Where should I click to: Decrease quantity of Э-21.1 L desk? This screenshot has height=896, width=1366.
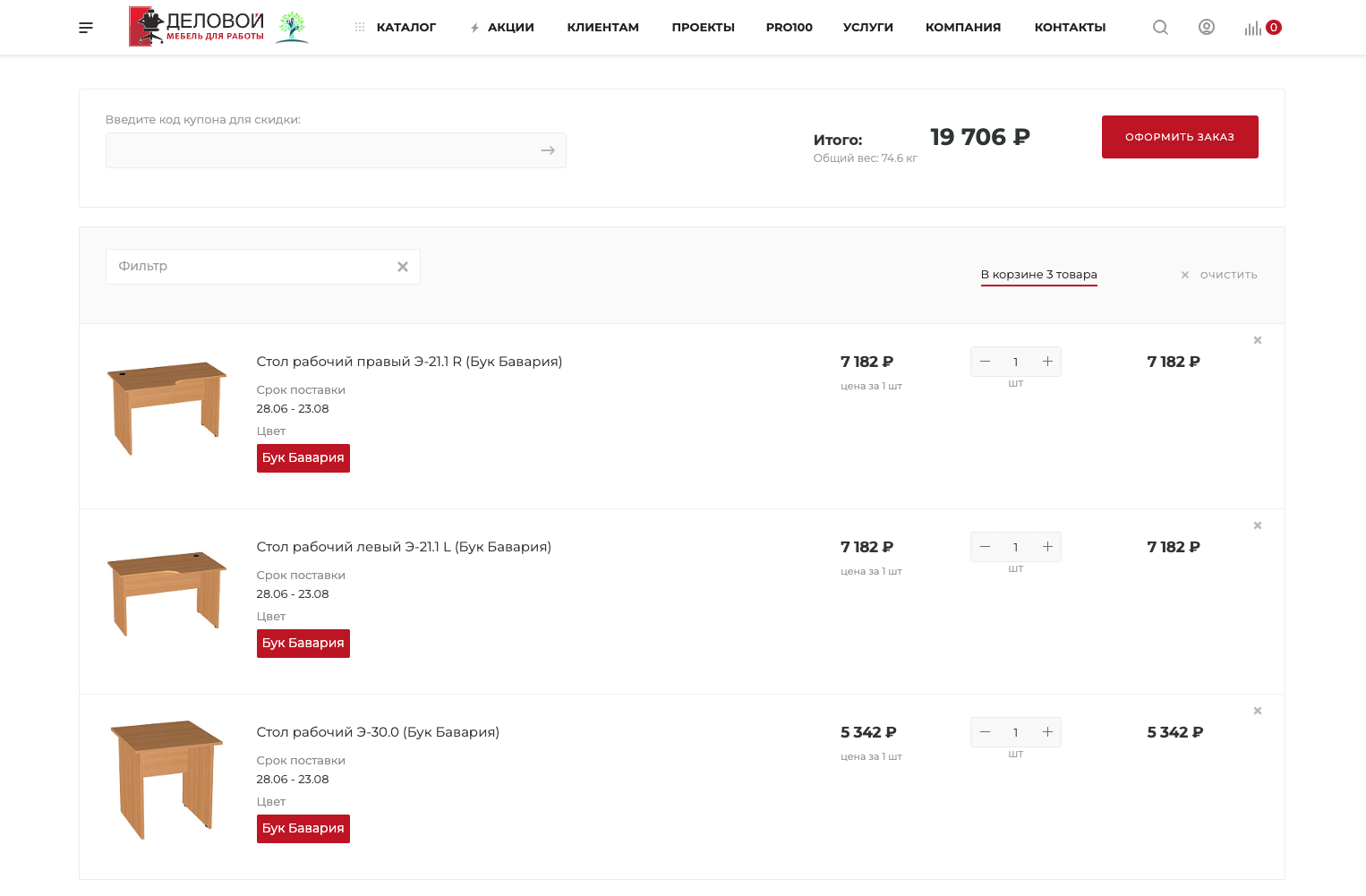pos(985,547)
